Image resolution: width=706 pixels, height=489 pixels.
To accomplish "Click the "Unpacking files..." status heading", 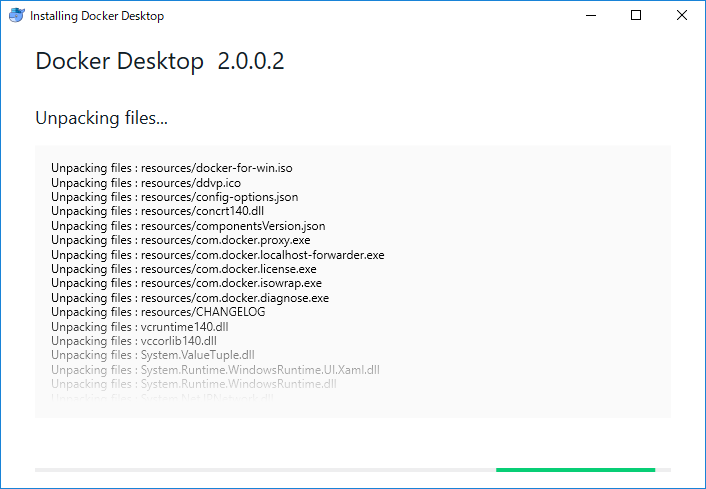I will pyautogui.click(x=101, y=118).
